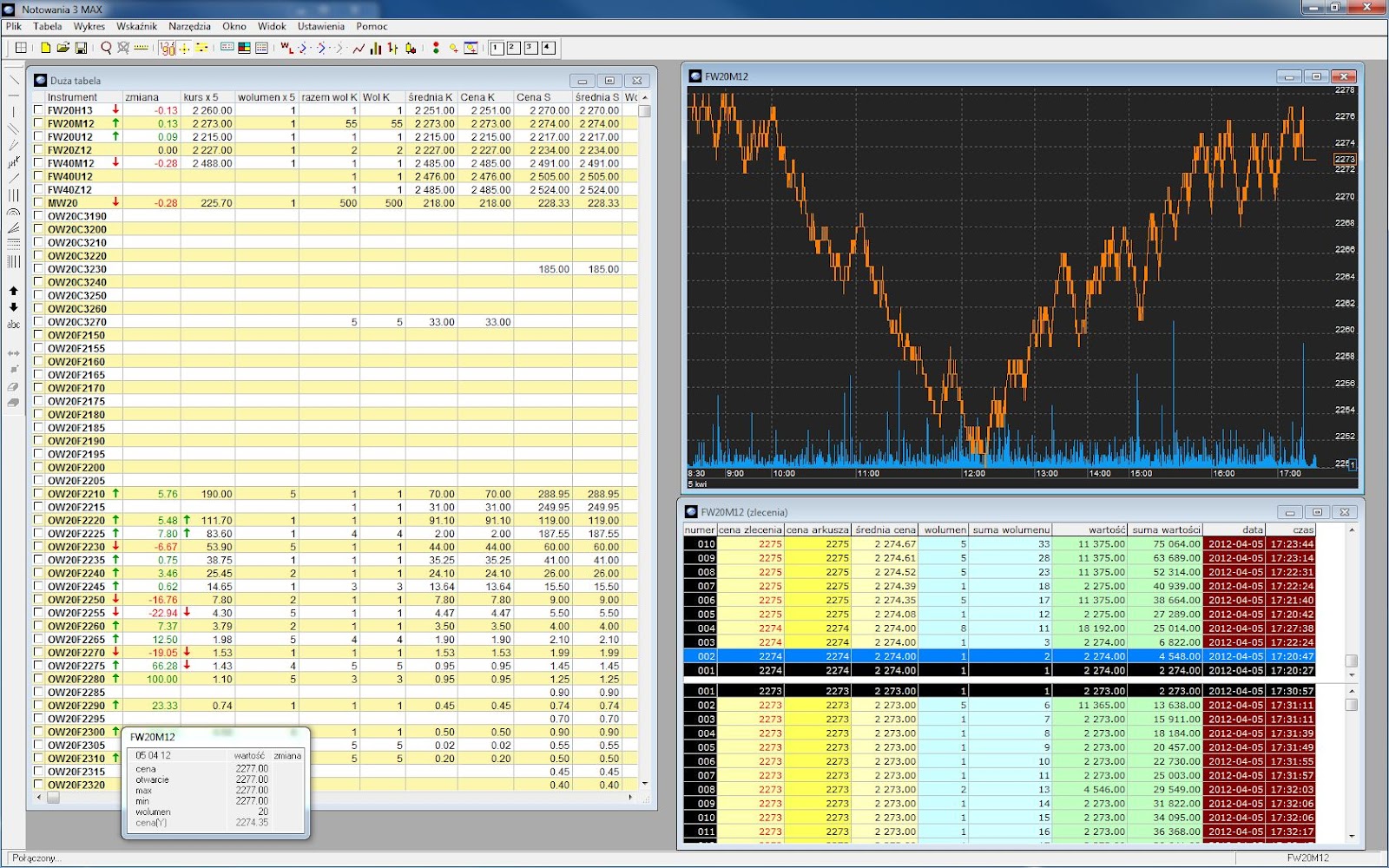The height and width of the screenshot is (868, 1389).
Task: Open the Wykres menu
Action: [x=89, y=26]
